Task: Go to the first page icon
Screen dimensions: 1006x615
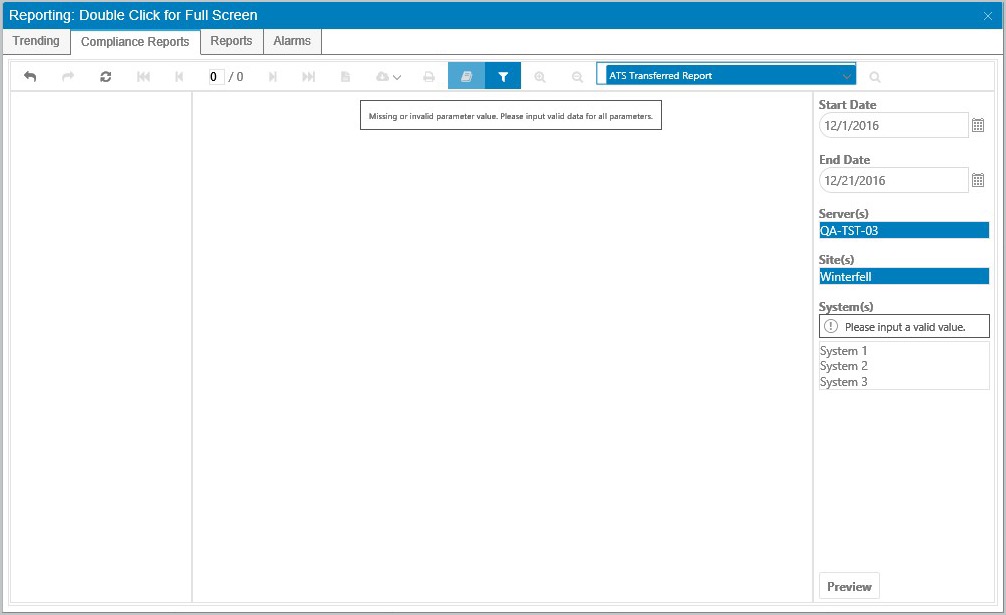Action: coord(143,76)
